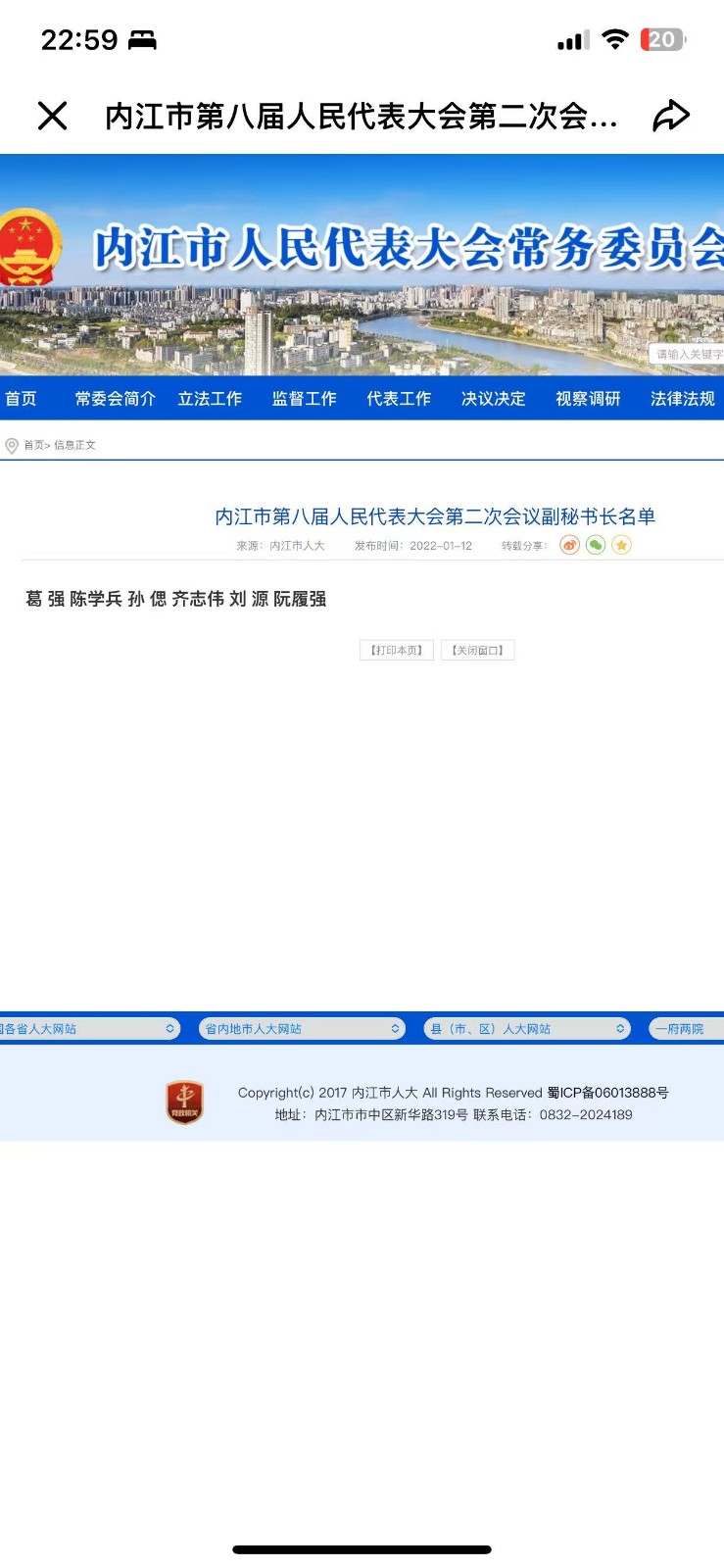Open 县（市、区）人大网站 dropdown
The width and height of the screenshot is (724, 1568).
tap(526, 1029)
